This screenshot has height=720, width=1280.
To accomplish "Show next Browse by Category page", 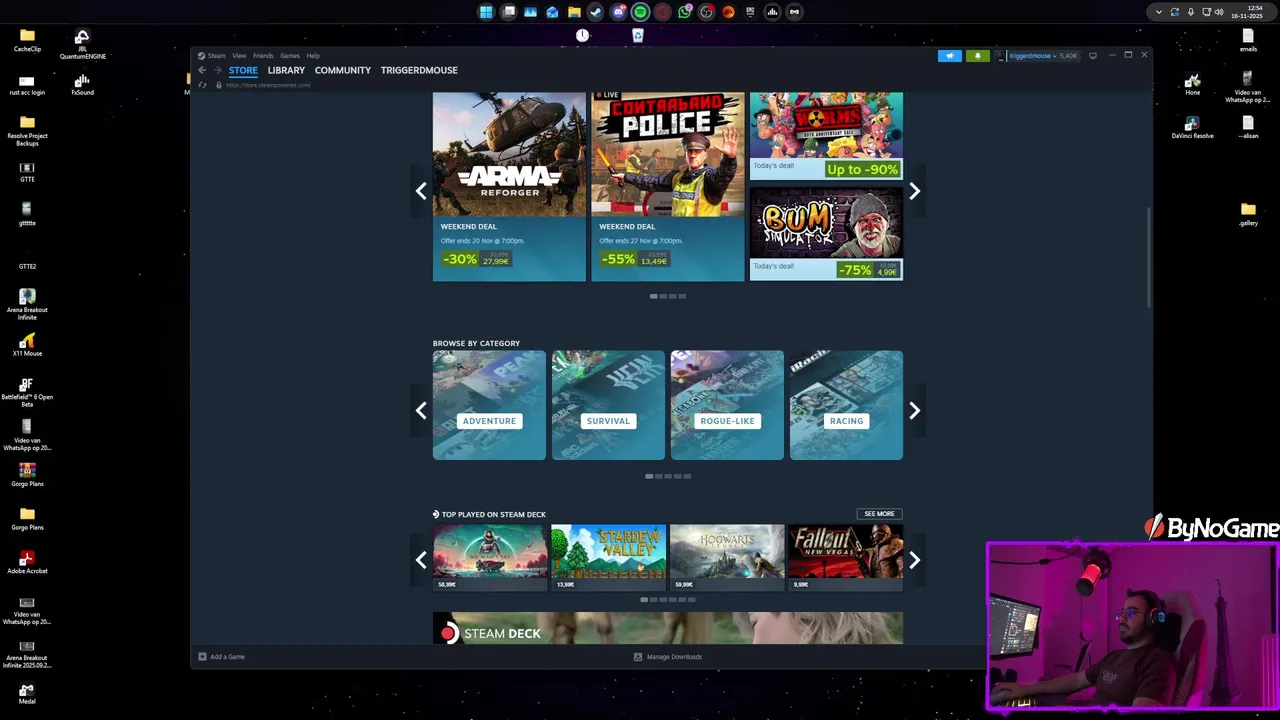I will click(x=914, y=411).
